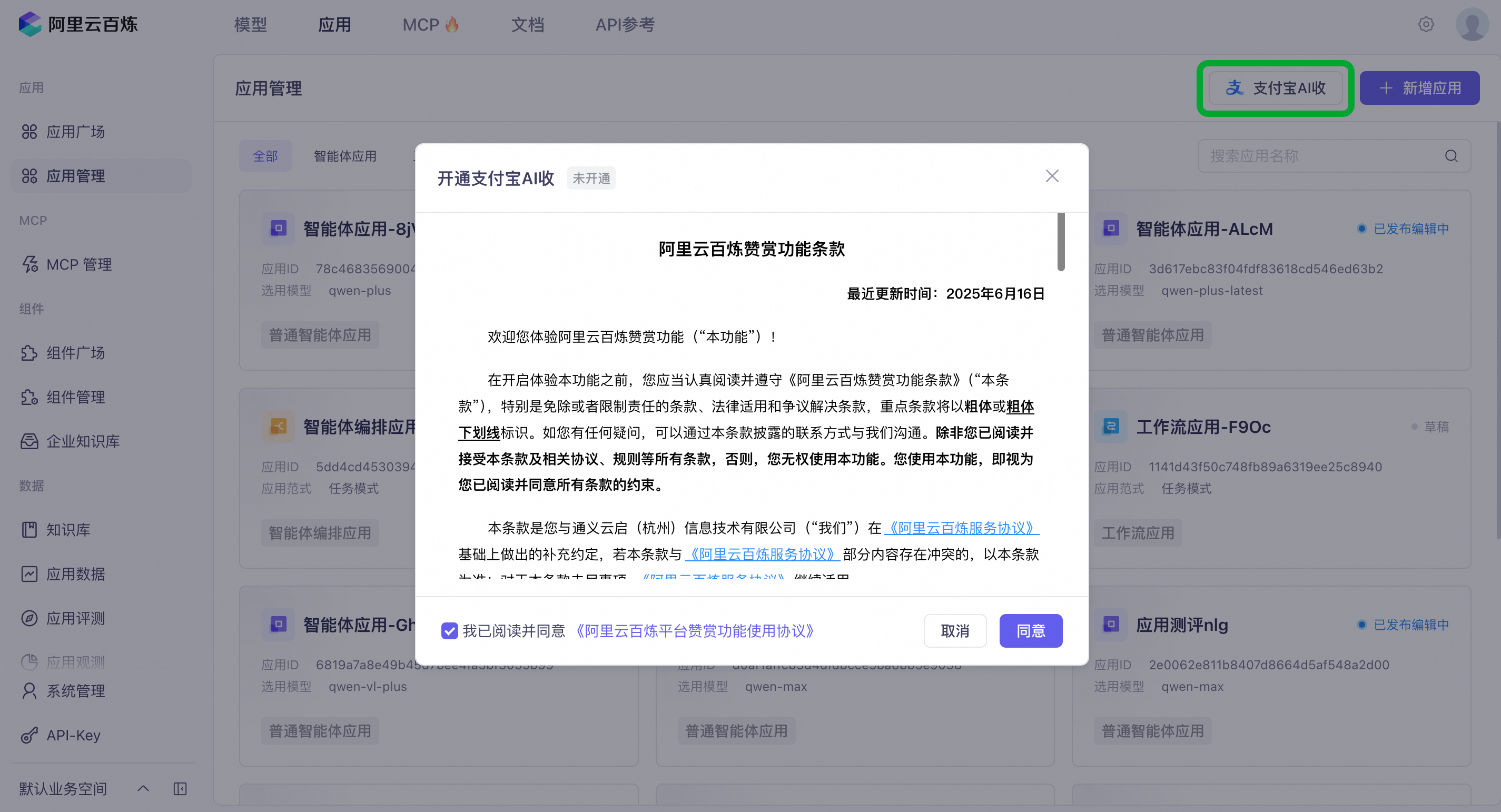
Task: Click the 组件管理 sidebar icon
Action: pyautogui.click(x=29, y=397)
